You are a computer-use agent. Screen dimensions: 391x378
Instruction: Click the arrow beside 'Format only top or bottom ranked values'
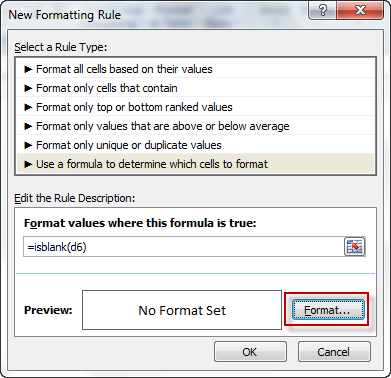[x=29, y=107]
